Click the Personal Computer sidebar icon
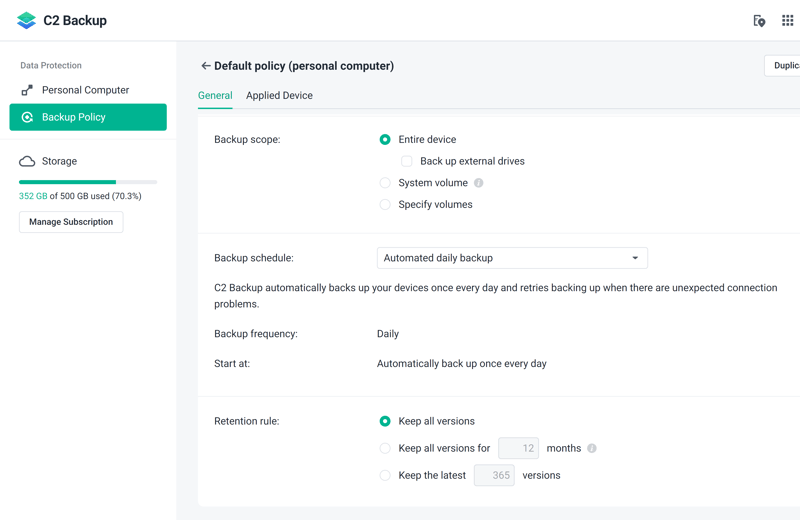Screen dimensions: 800x520 click(x=27, y=90)
